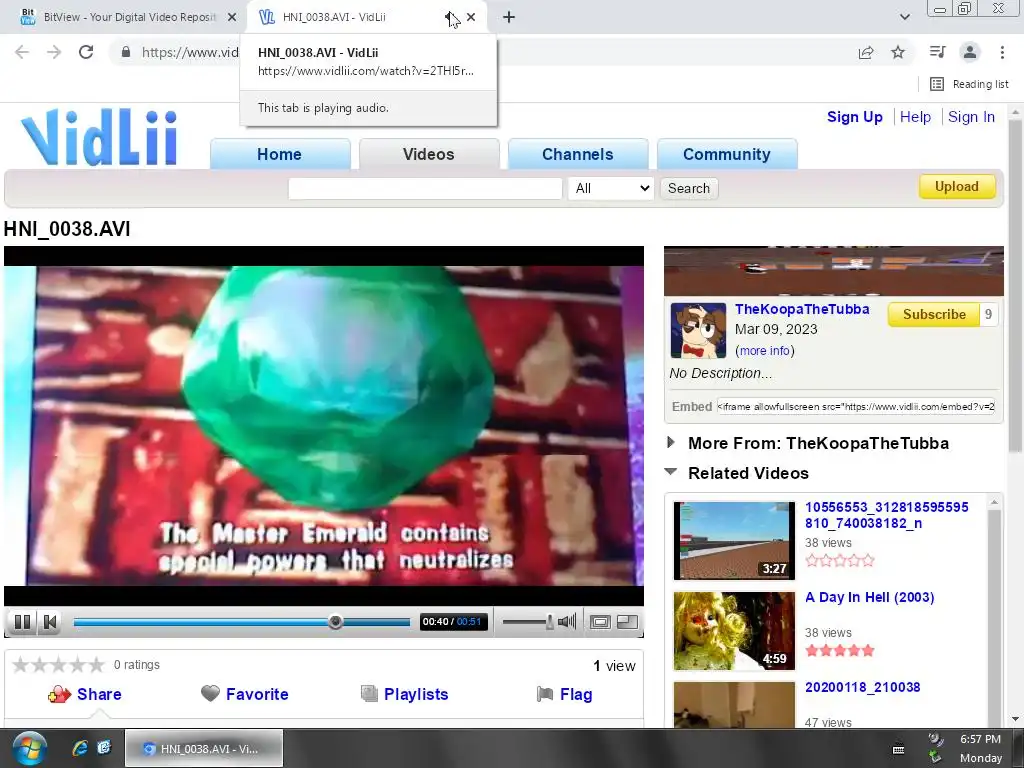Click the share page icon in address bar
Screen dimensions: 1024x768
pyautogui.click(x=866, y=52)
